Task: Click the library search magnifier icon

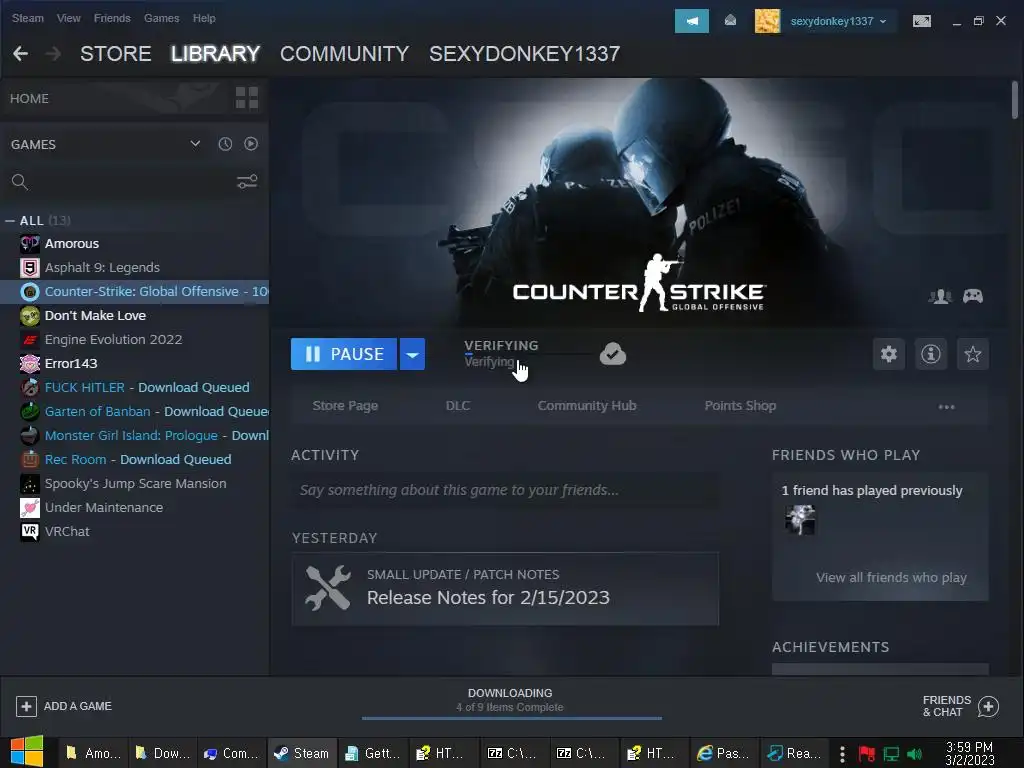Action: [20, 182]
